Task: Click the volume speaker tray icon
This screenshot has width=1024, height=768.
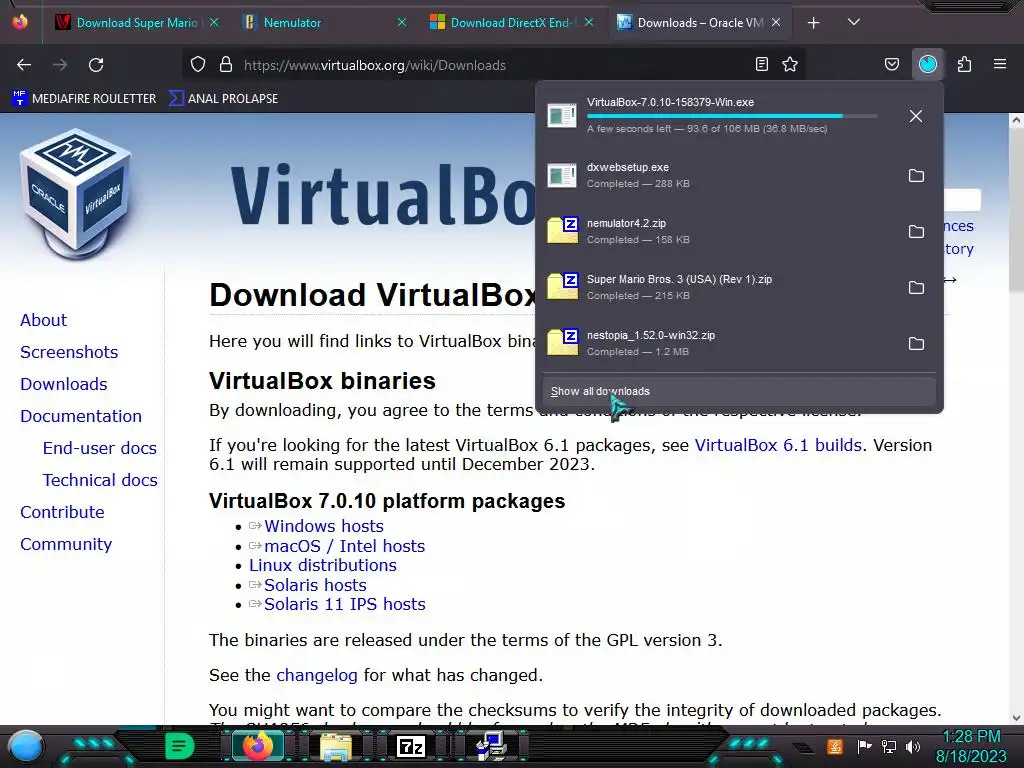Action: pyautogui.click(x=913, y=746)
